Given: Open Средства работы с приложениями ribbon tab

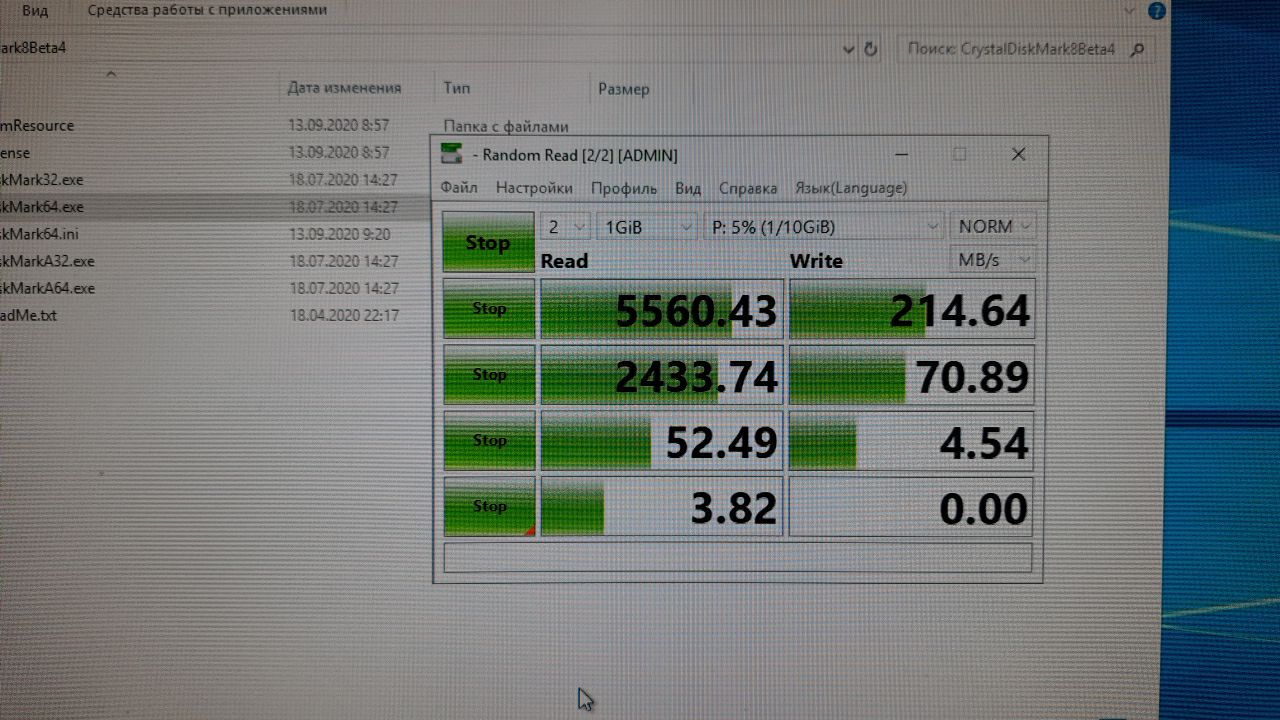Looking at the screenshot, I should (x=207, y=10).
